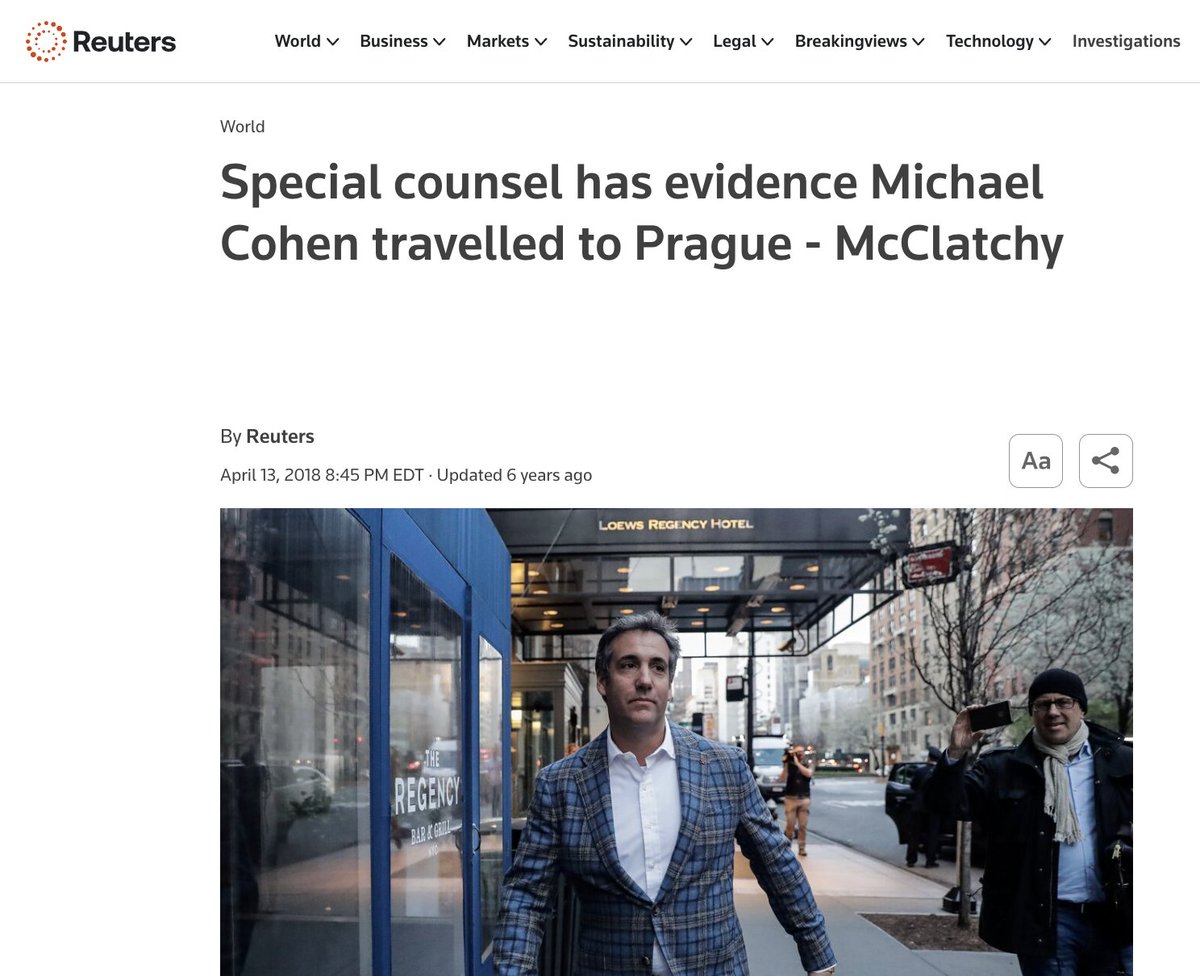Screen dimensions: 1200x976
Task: Click the World category breadcrumb link
Action: click(242, 126)
